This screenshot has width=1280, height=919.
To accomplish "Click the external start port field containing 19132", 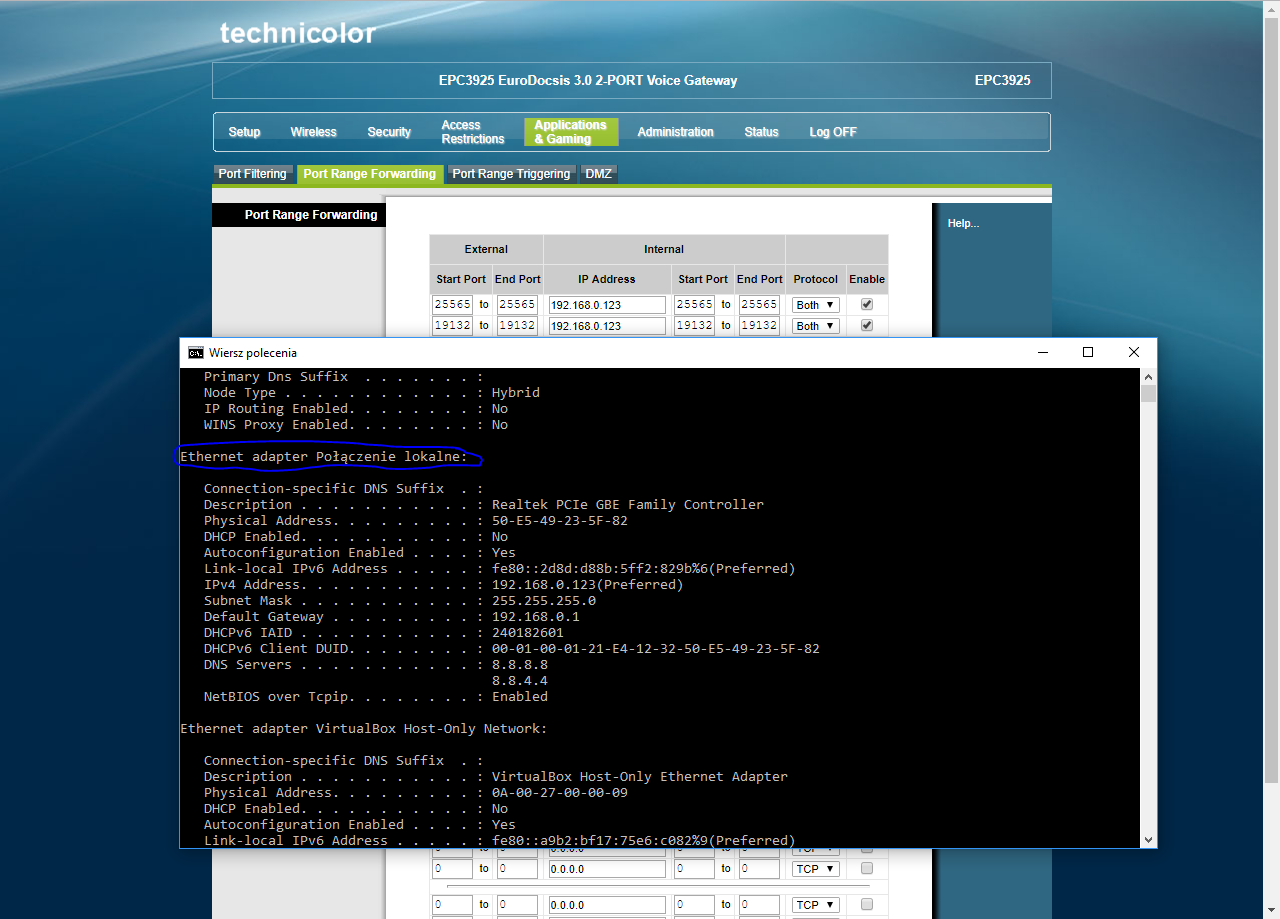I will click(x=452, y=325).
